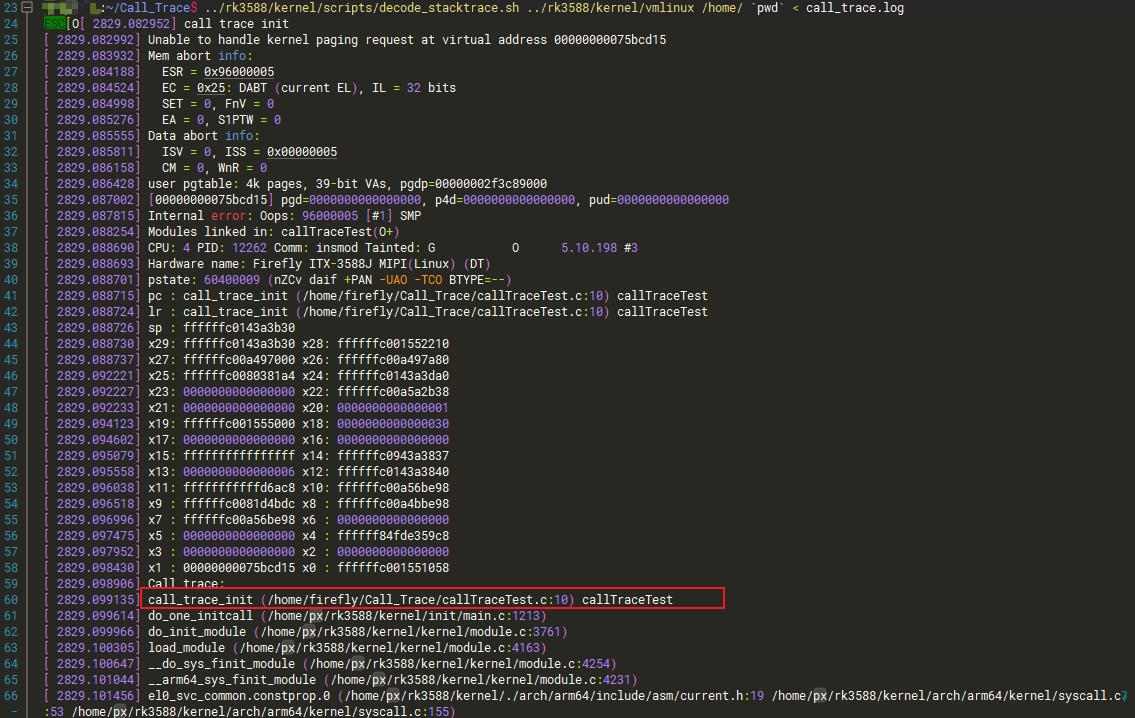
Task: Click the 'Unable to handle kernel paging request' message
Action: [x=407, y=40]
